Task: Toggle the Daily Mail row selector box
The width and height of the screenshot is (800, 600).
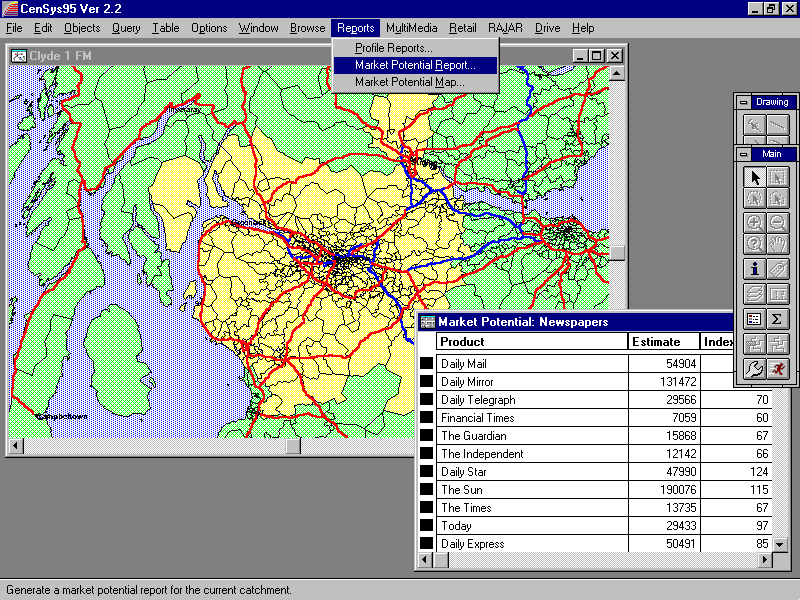Action: click(426, 364)
